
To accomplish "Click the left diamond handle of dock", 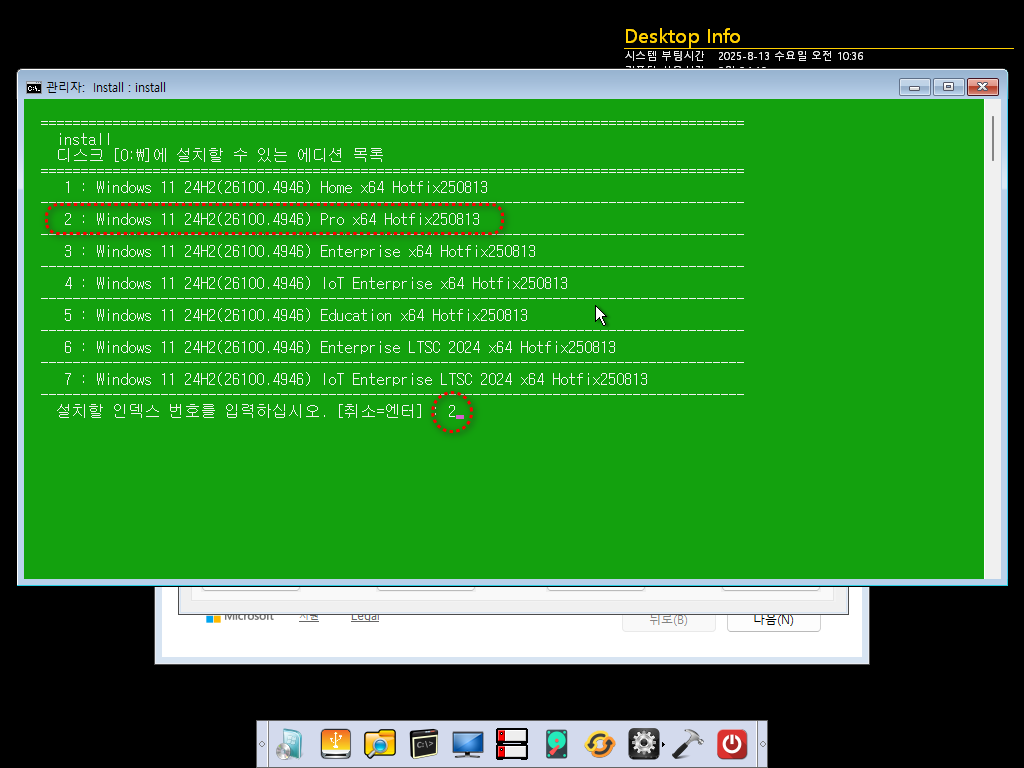I will point(262,744).
